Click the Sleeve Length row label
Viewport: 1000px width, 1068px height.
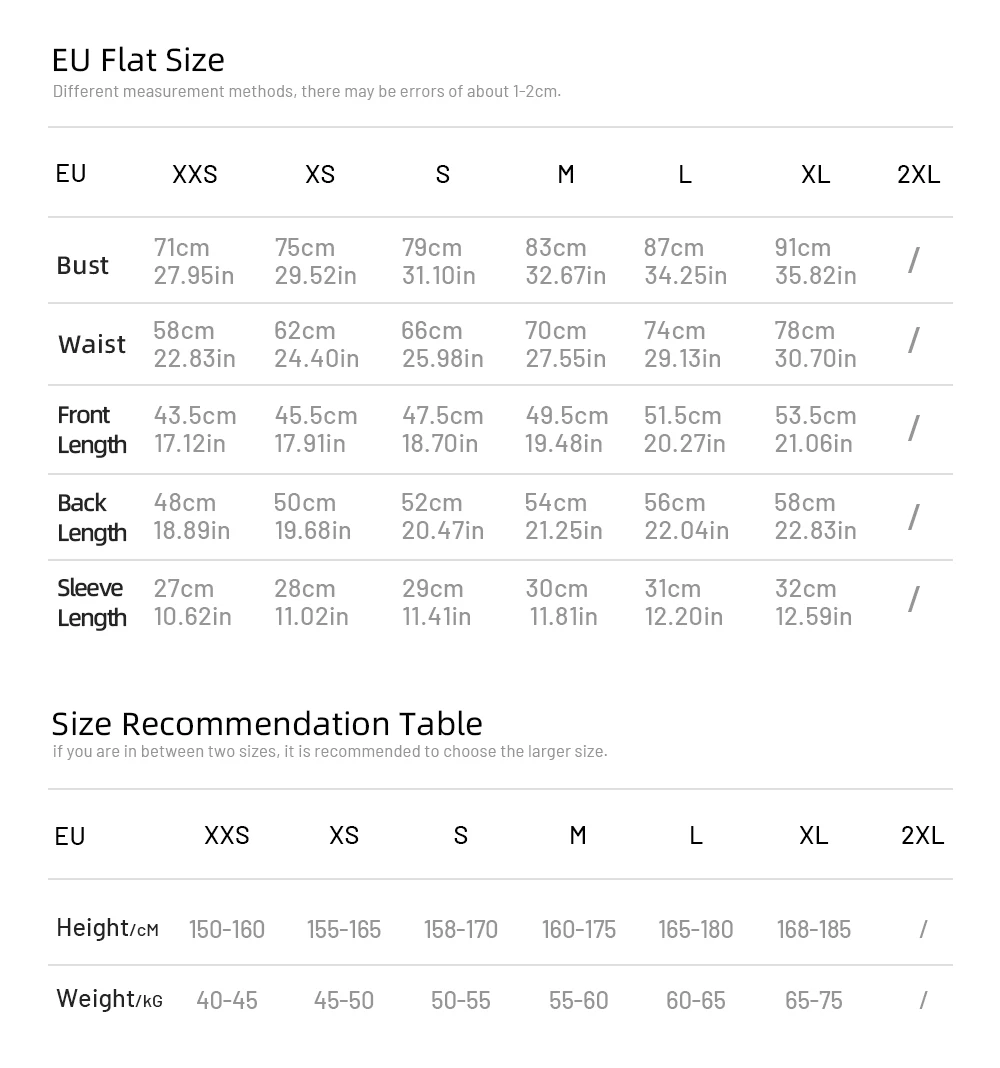pos(92,602)
